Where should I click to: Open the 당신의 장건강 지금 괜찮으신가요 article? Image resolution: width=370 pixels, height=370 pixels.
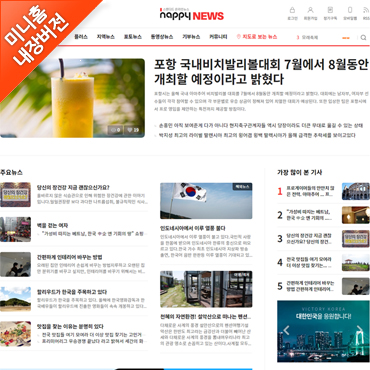73,187
